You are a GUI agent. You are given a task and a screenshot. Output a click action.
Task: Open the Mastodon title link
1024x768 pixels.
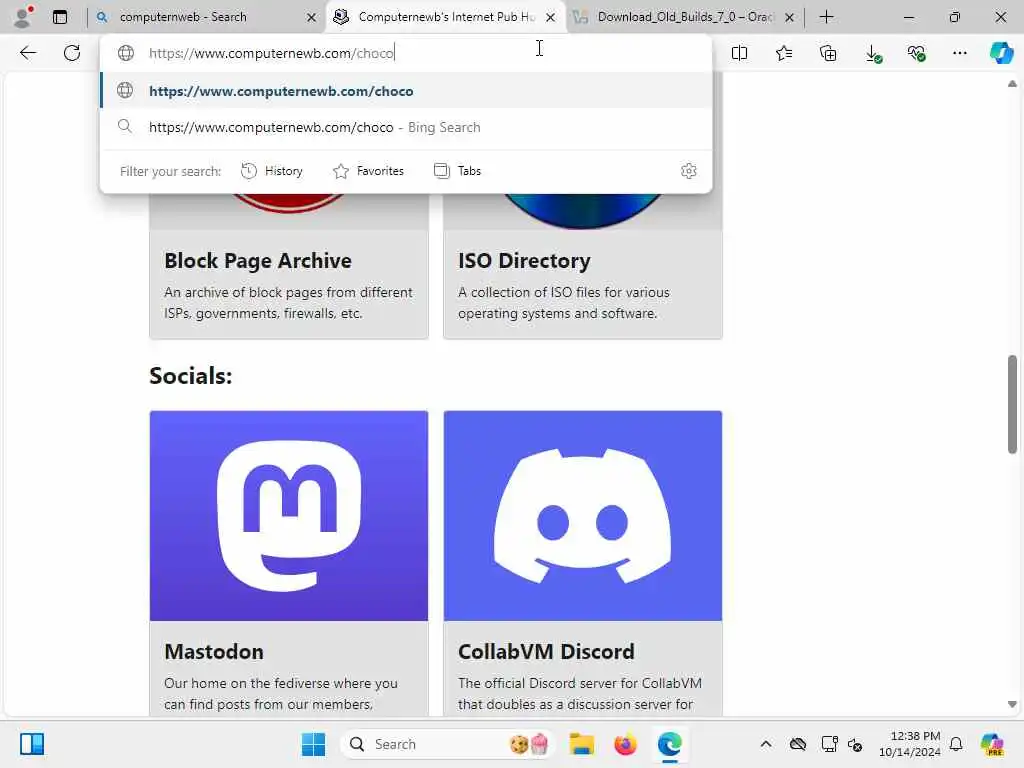[214, 652]
